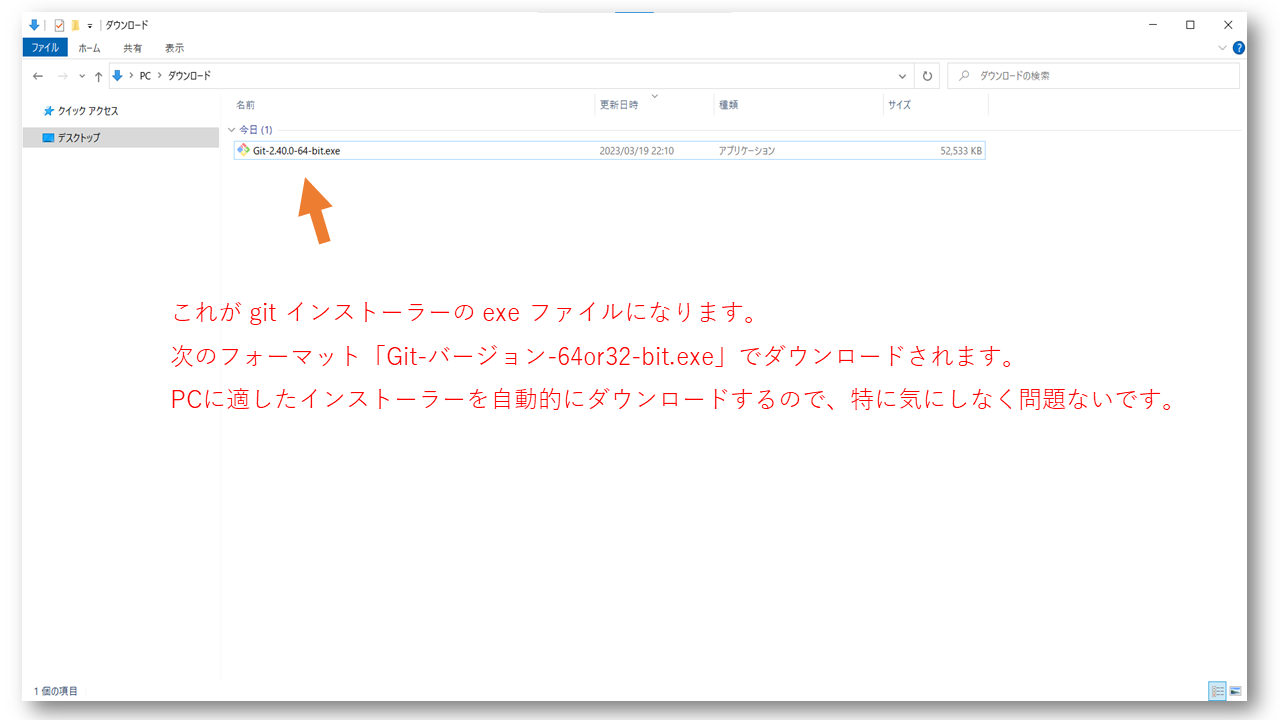Screen dimensions: 1280x720
Task: Sort files by 名前 column header
Action: click(246, 105)
